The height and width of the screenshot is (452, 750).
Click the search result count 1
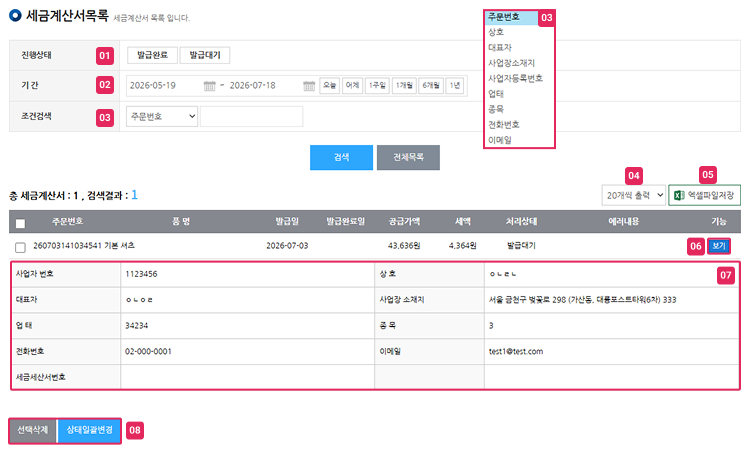134,195
